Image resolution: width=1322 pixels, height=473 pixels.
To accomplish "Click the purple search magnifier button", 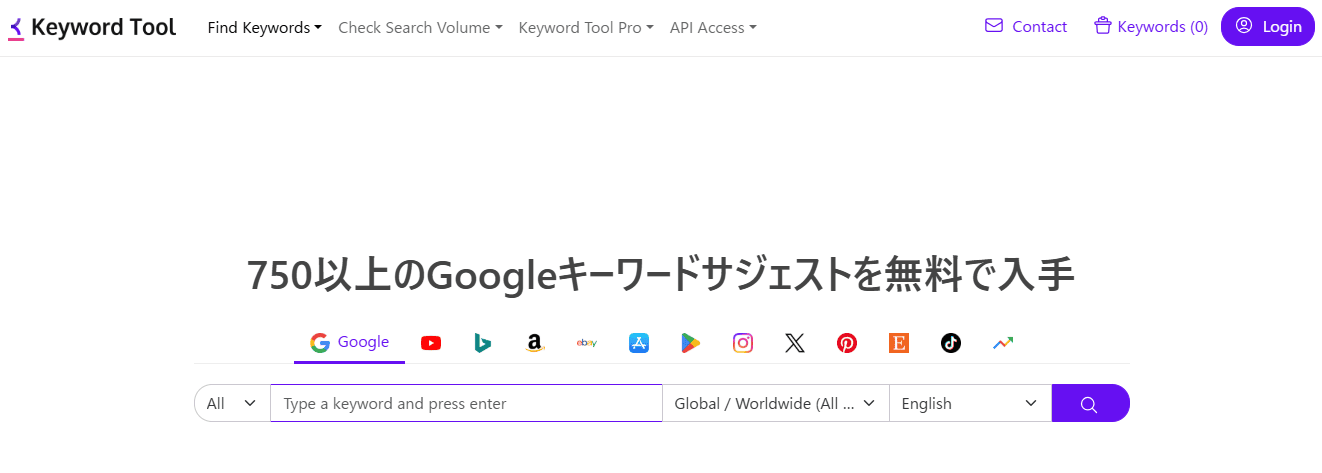I will [1090, 404].
